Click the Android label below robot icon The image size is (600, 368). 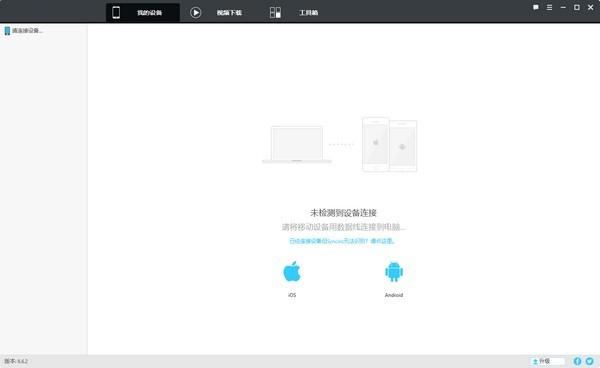[394, 295]
